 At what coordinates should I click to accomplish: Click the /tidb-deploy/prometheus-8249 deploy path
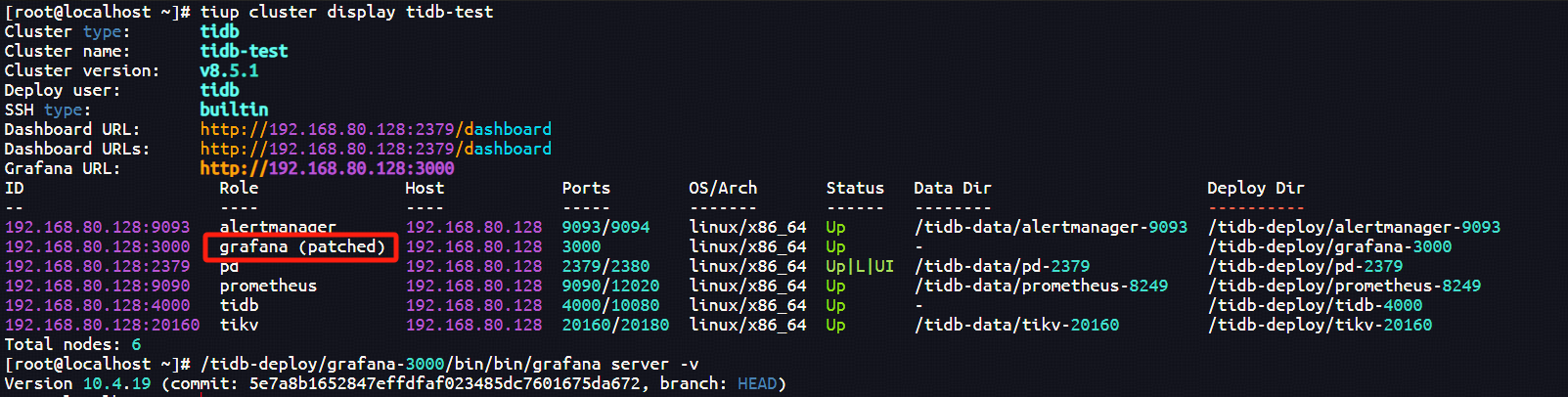(1344, 286)
